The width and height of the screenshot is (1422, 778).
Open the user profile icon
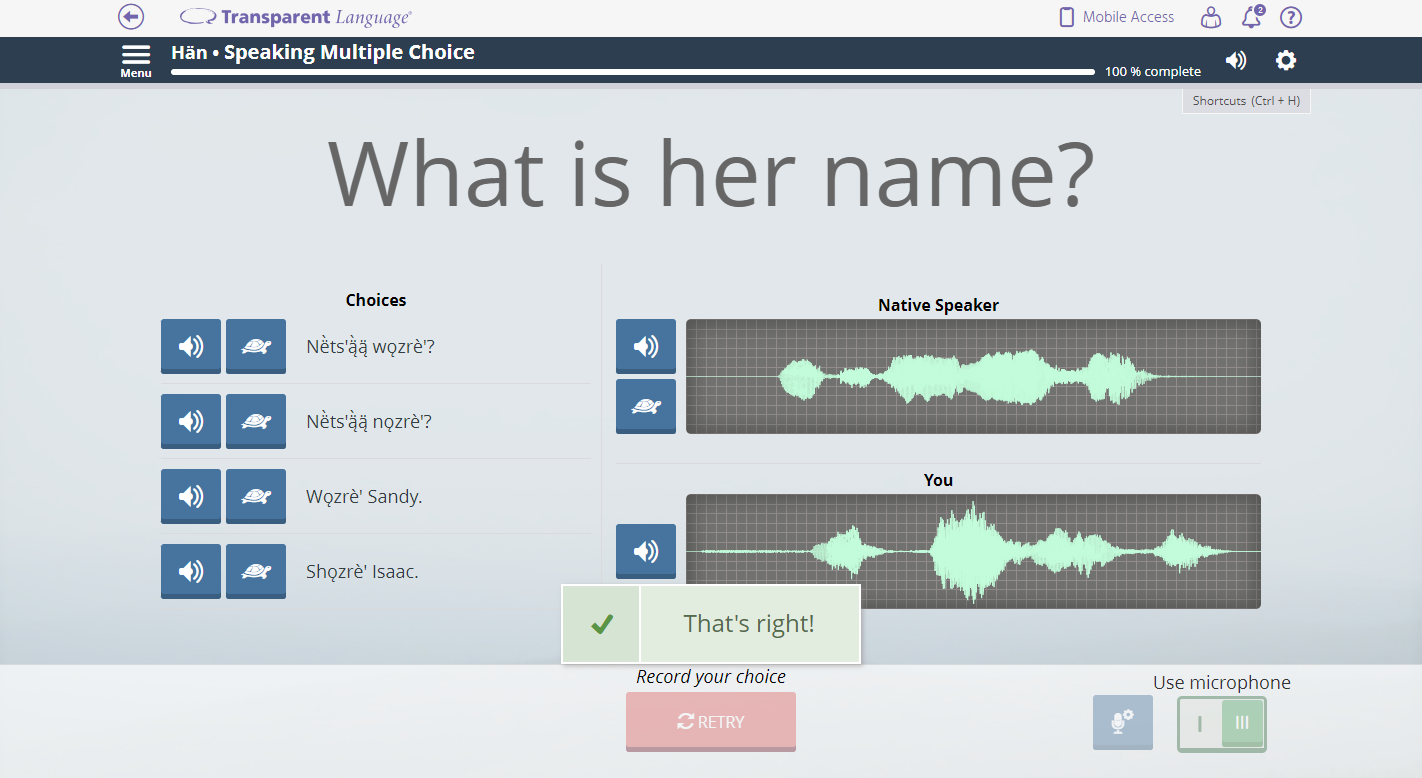click(x=1211, y=17)
